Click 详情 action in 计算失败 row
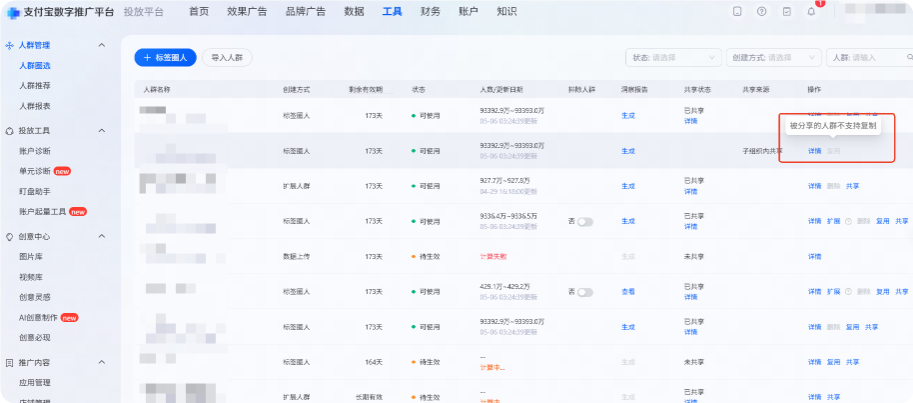 pyautogui.click(x=814, y=257)
